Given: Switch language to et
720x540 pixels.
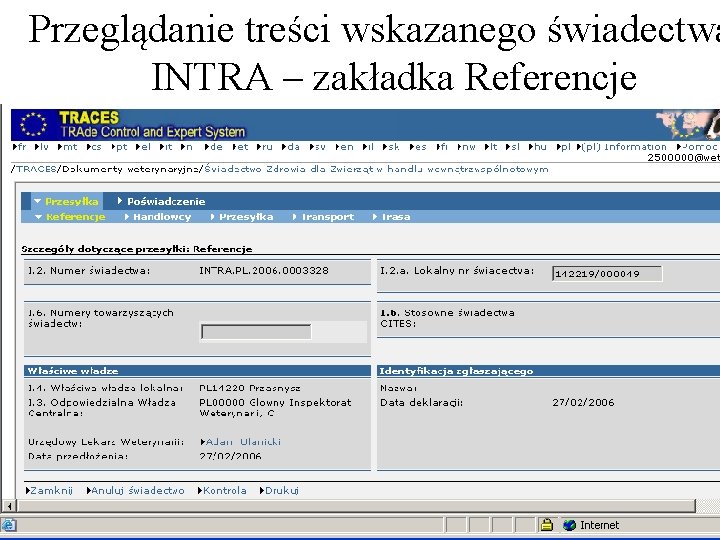Looking at the screenshot, I should tap(240, 147).
